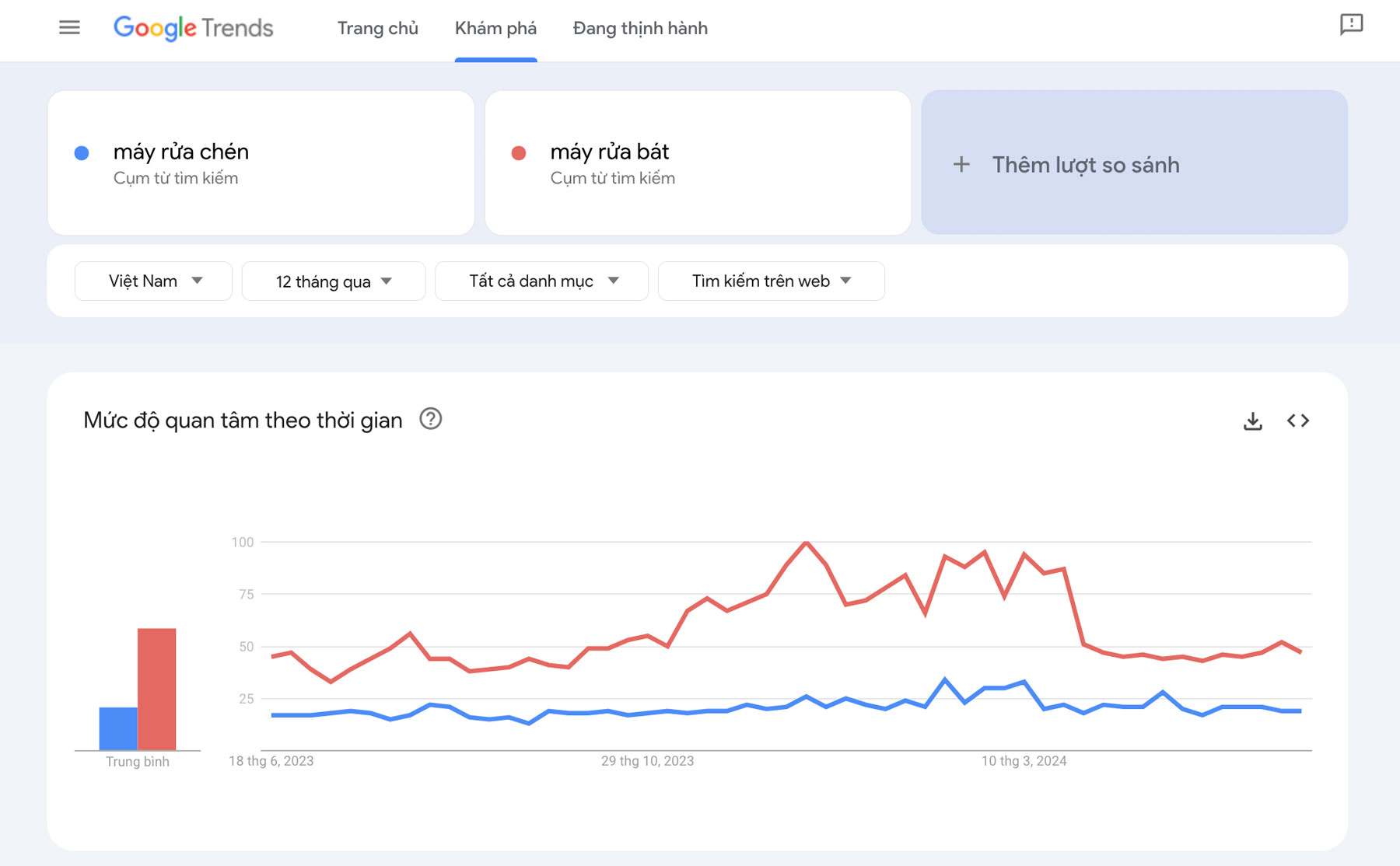Image resolution: width=1400 pixels, height=866 pixels.
Task: Click the plus icon to add comparison
Action: point(961,164)
